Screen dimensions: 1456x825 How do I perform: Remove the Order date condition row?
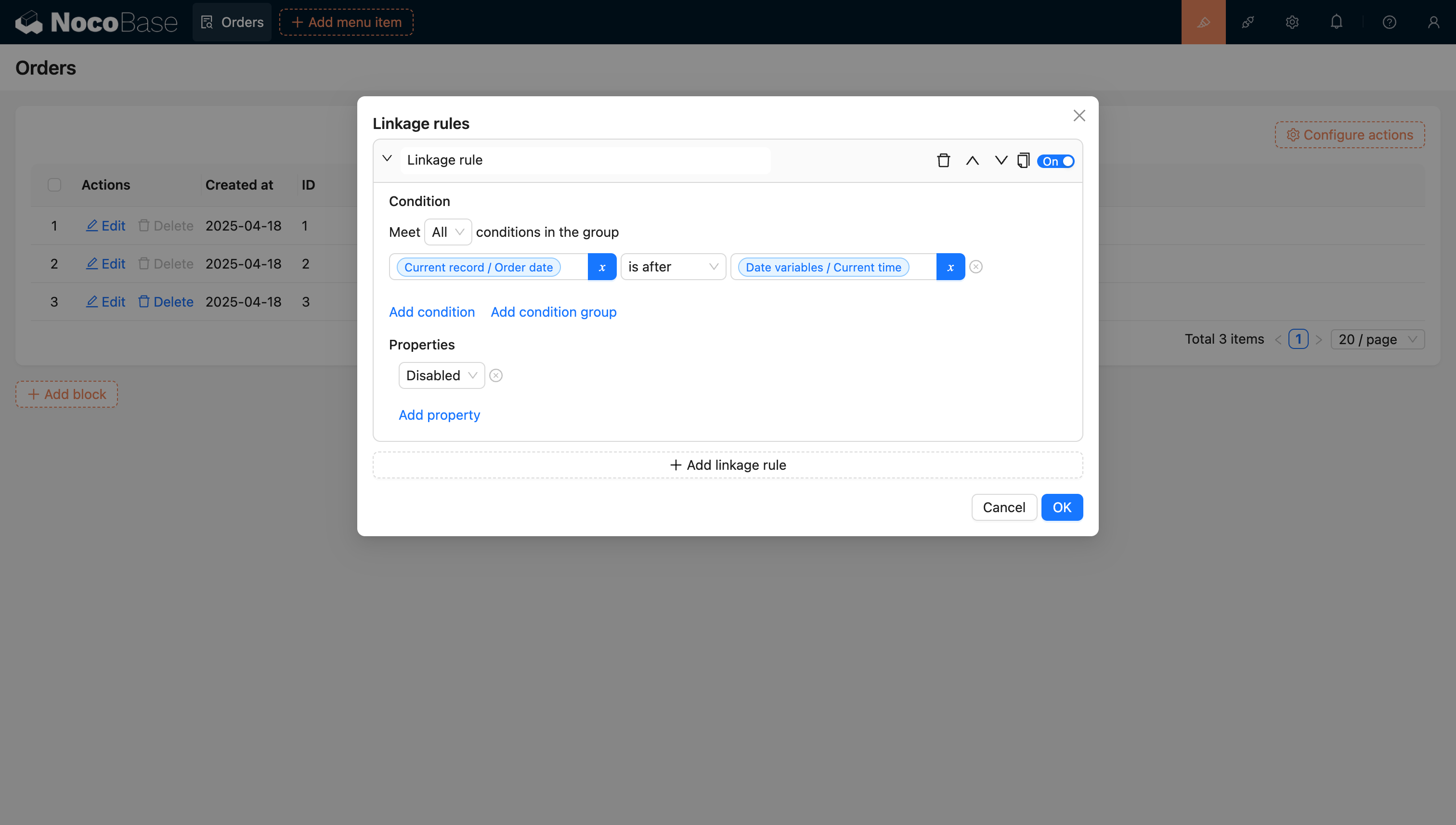pyautogui.click(x=975, y=267)
